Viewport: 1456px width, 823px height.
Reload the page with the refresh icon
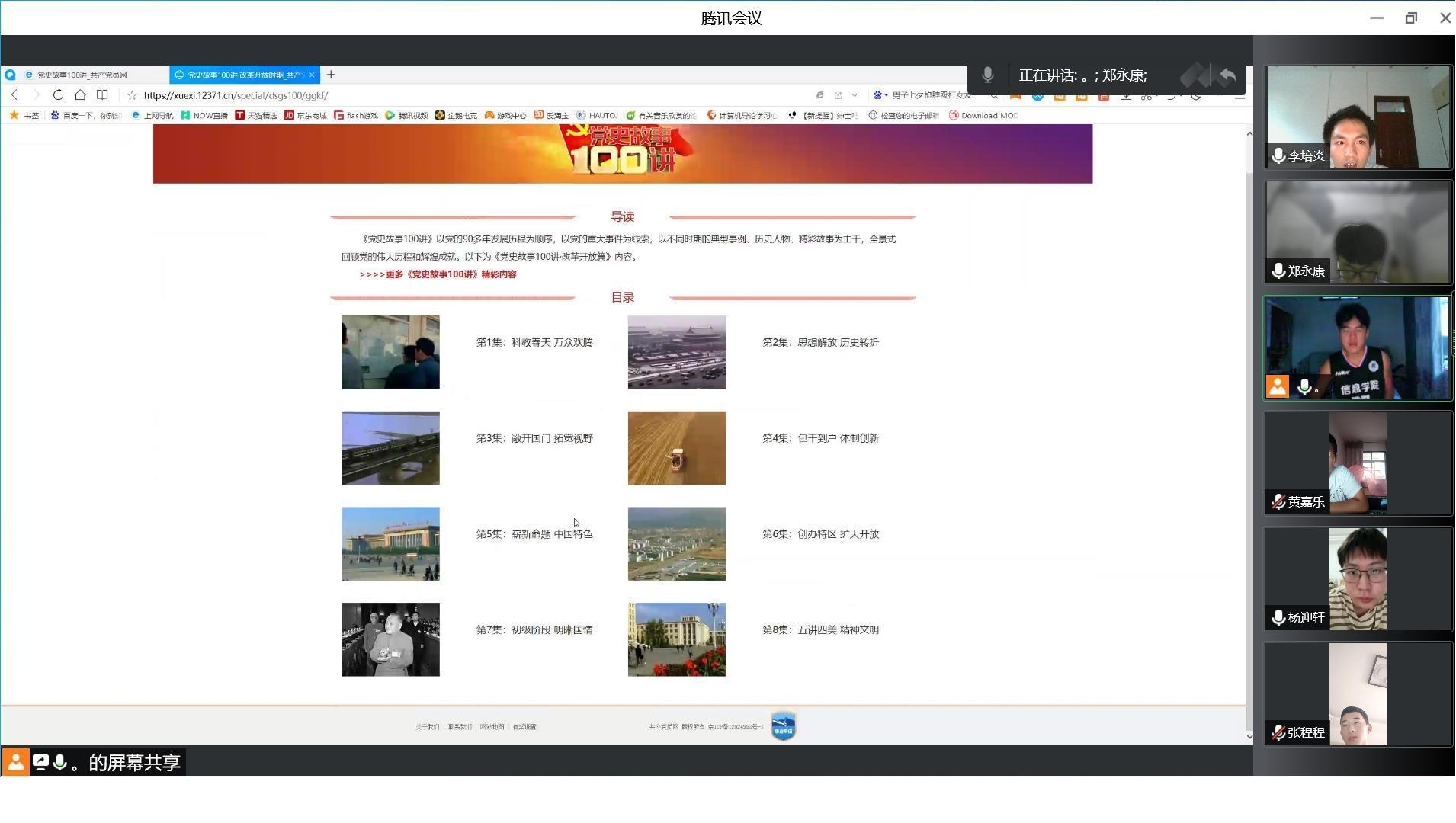point(58,95)
